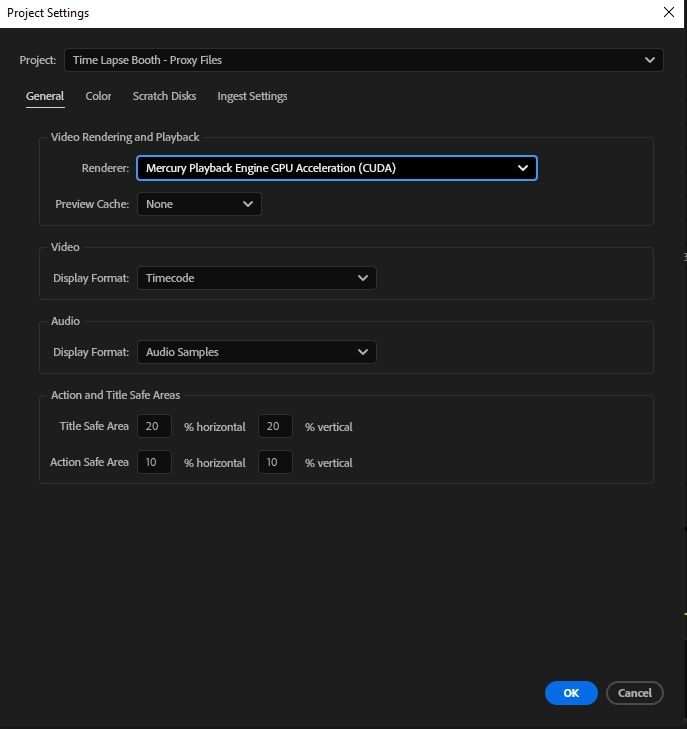Click the Action Safe Area horizontal field
687x729 pixels.
154,462
